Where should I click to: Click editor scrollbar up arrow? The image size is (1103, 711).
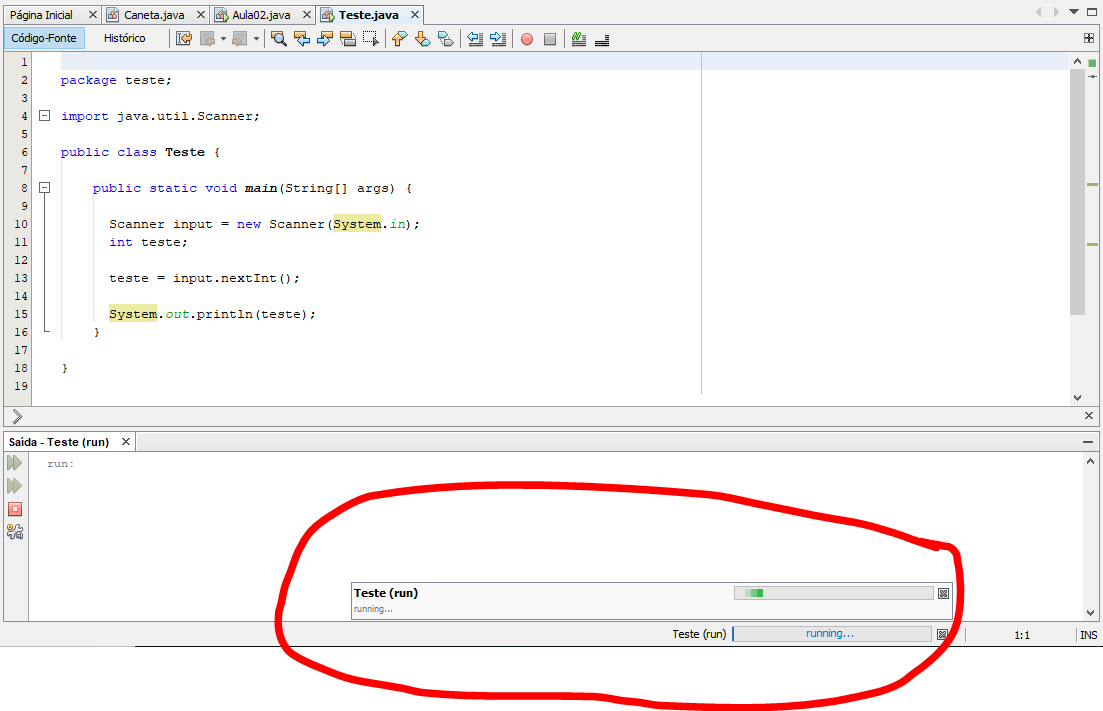click(x=1077, y=62)
